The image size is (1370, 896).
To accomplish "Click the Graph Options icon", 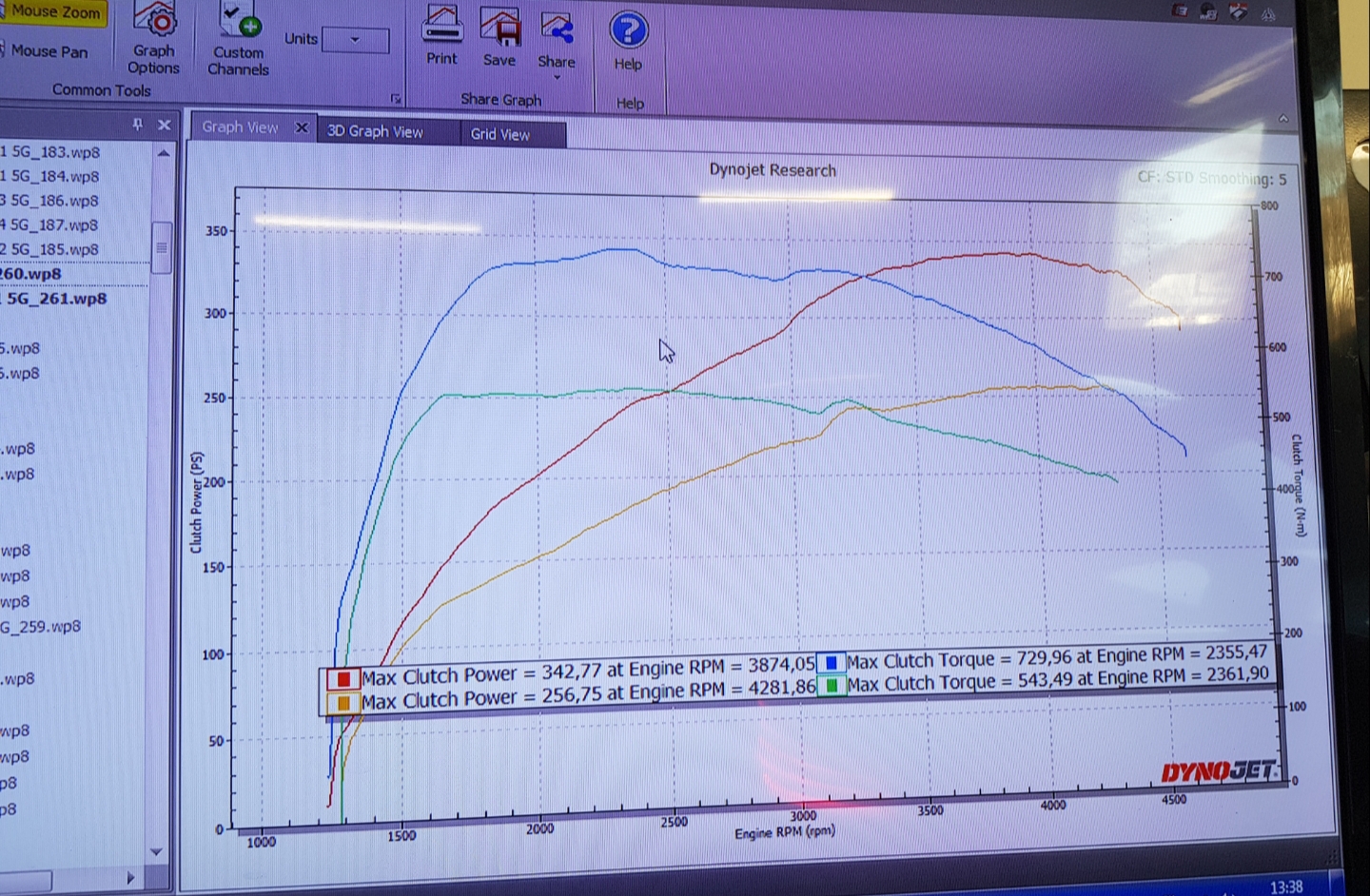I will (x=154, y=22).
